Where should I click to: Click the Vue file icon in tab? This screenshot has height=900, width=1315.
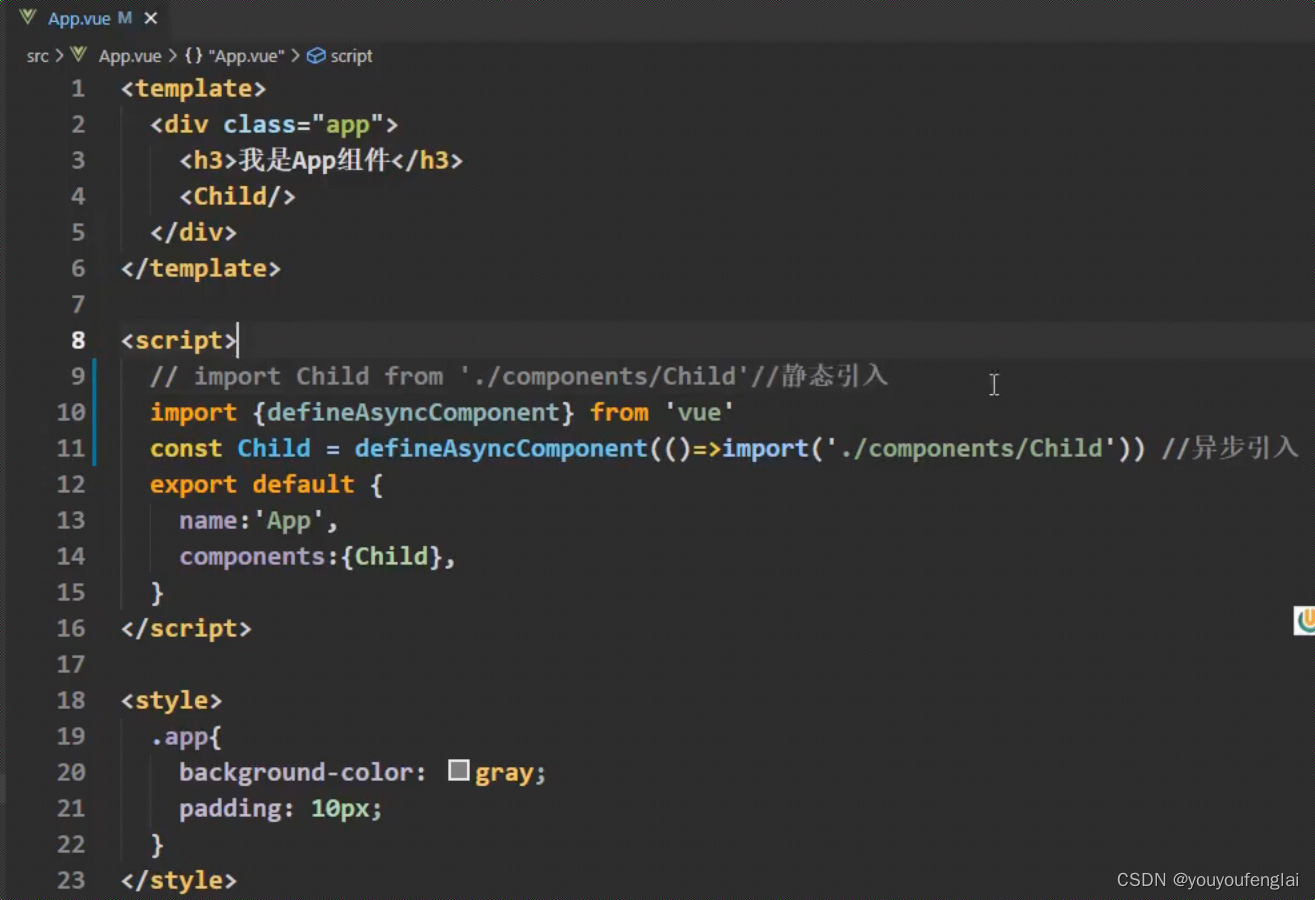(x=28, y=18)
